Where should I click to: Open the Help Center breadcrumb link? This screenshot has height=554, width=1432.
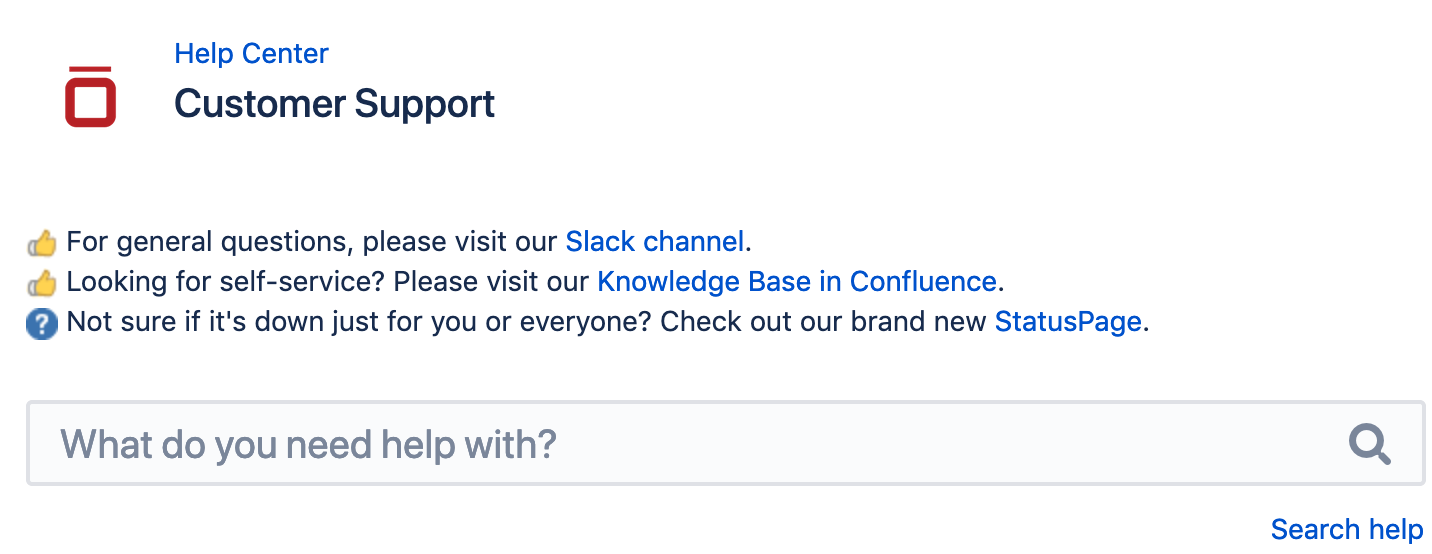click(x=251, y=53)
